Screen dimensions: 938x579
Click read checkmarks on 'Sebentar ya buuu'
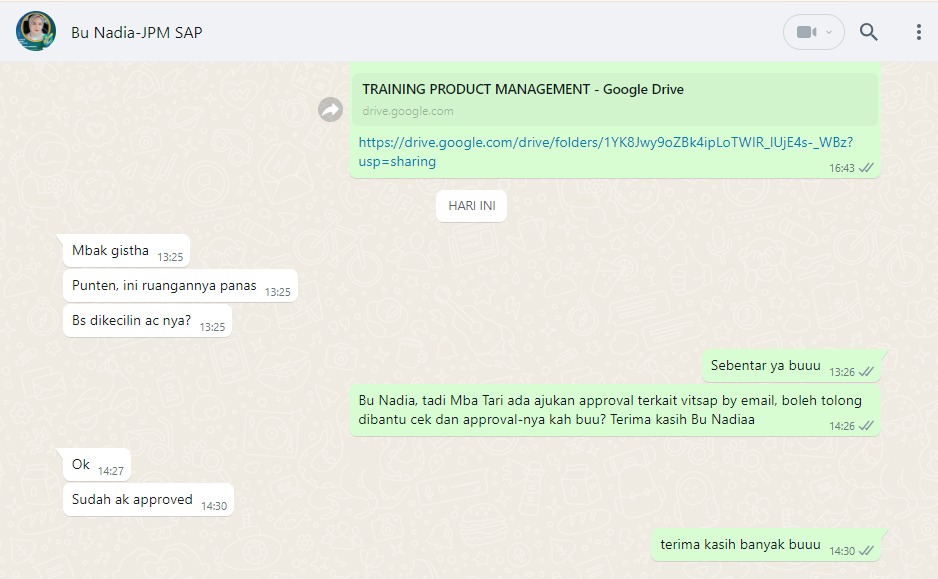tap(867, 372)
